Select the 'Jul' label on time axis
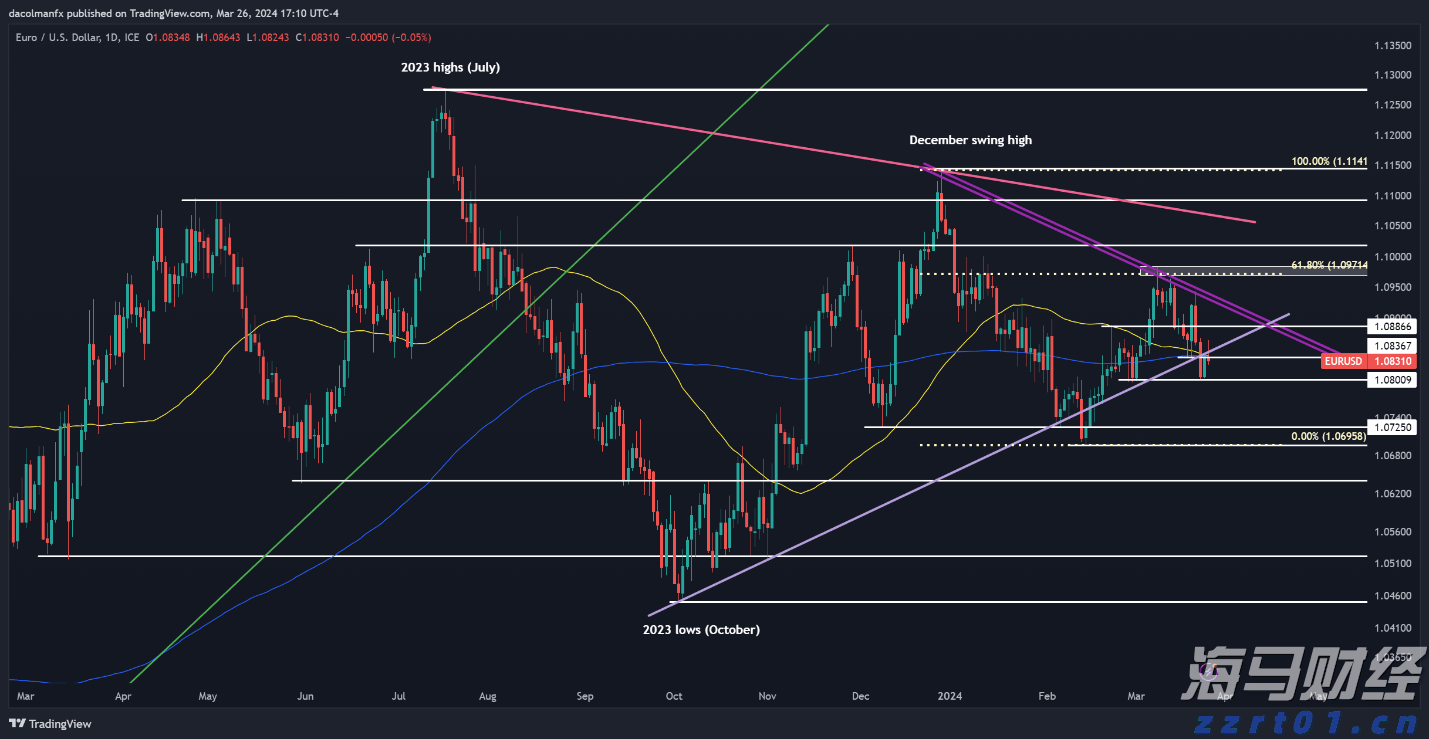 [x=398, y=694]
